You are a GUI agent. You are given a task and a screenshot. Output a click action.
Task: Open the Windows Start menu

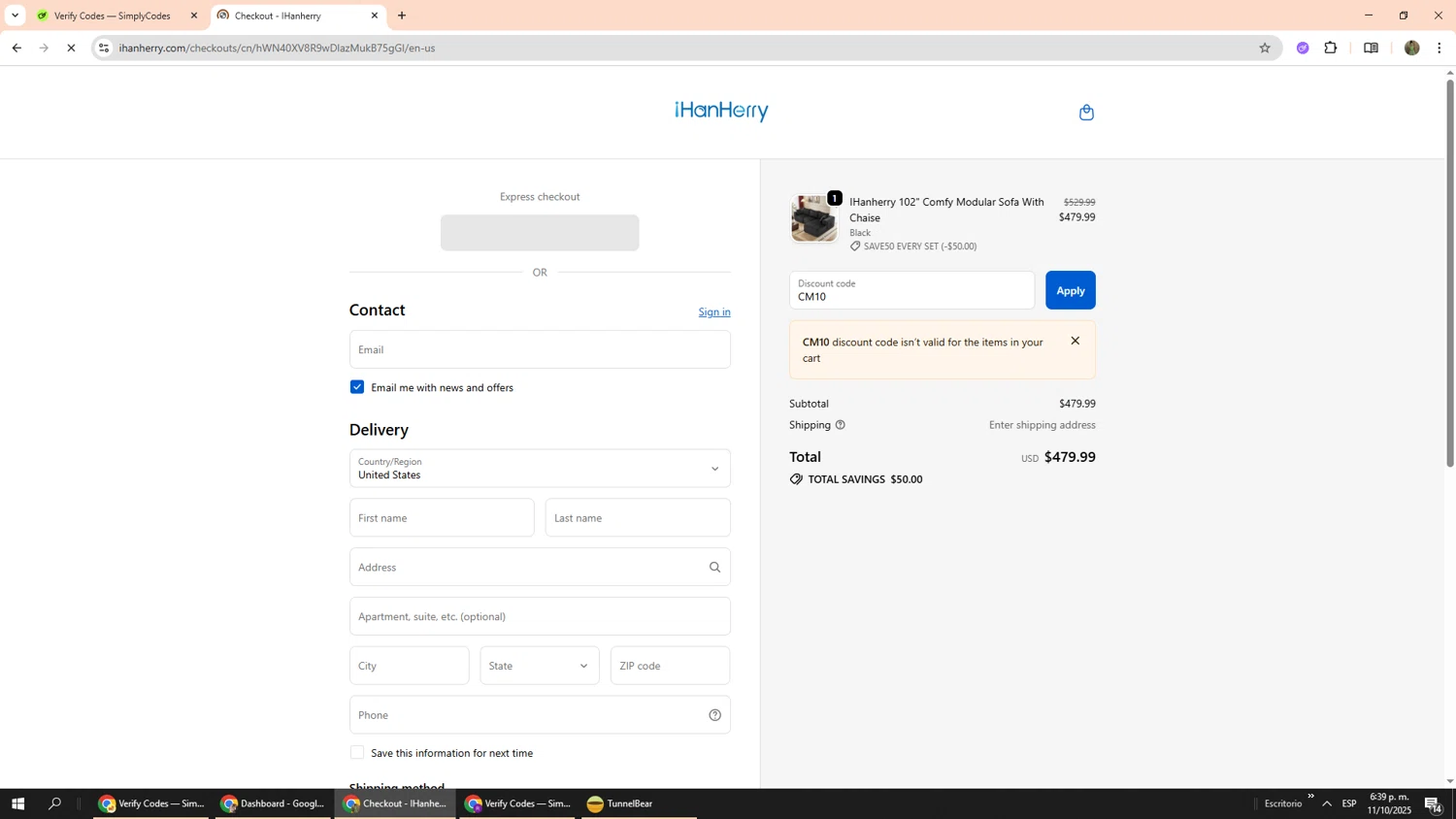[x=17, y=803]
